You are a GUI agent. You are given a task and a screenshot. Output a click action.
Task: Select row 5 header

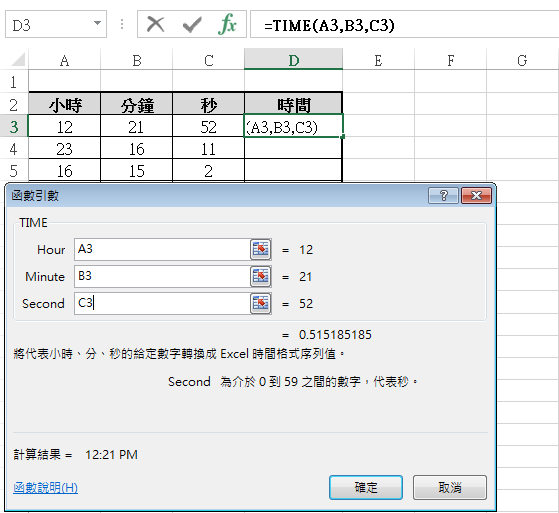point(14,171)
